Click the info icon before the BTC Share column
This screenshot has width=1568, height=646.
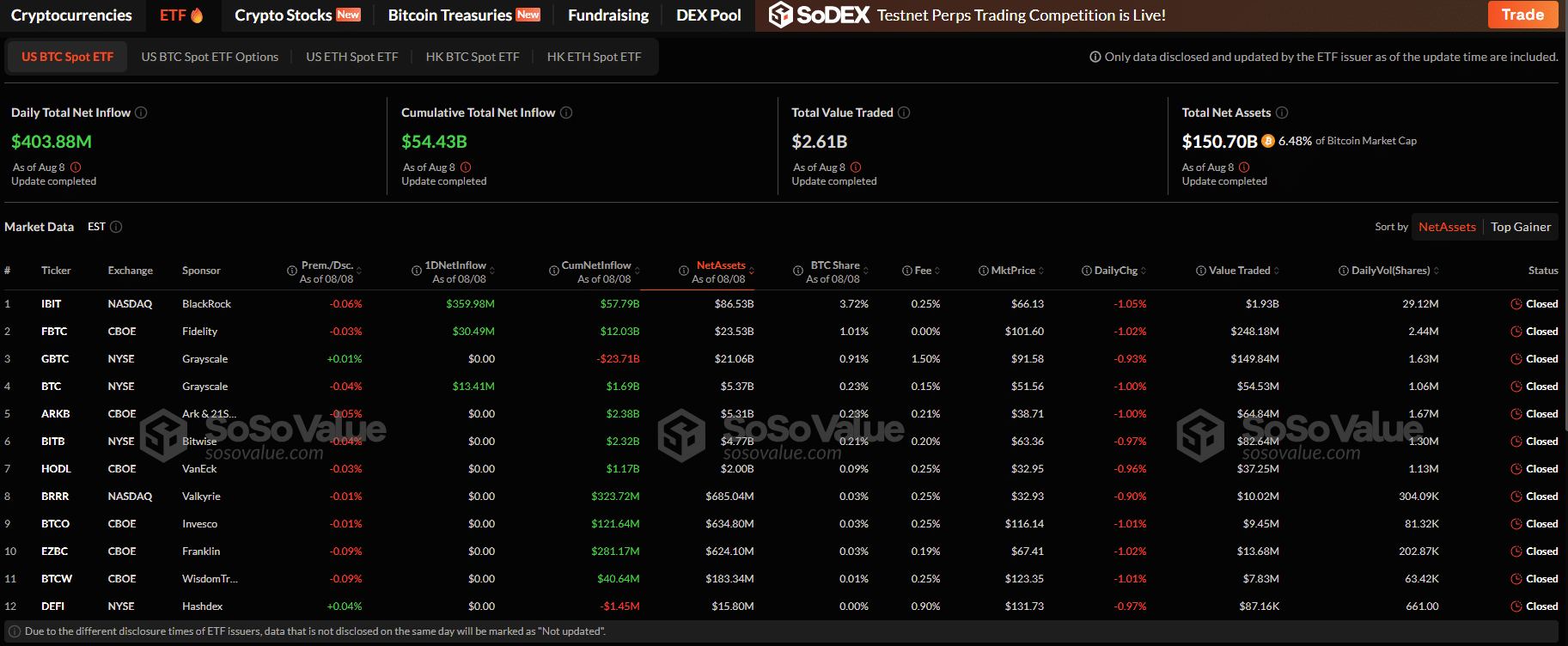coord(798,271)
